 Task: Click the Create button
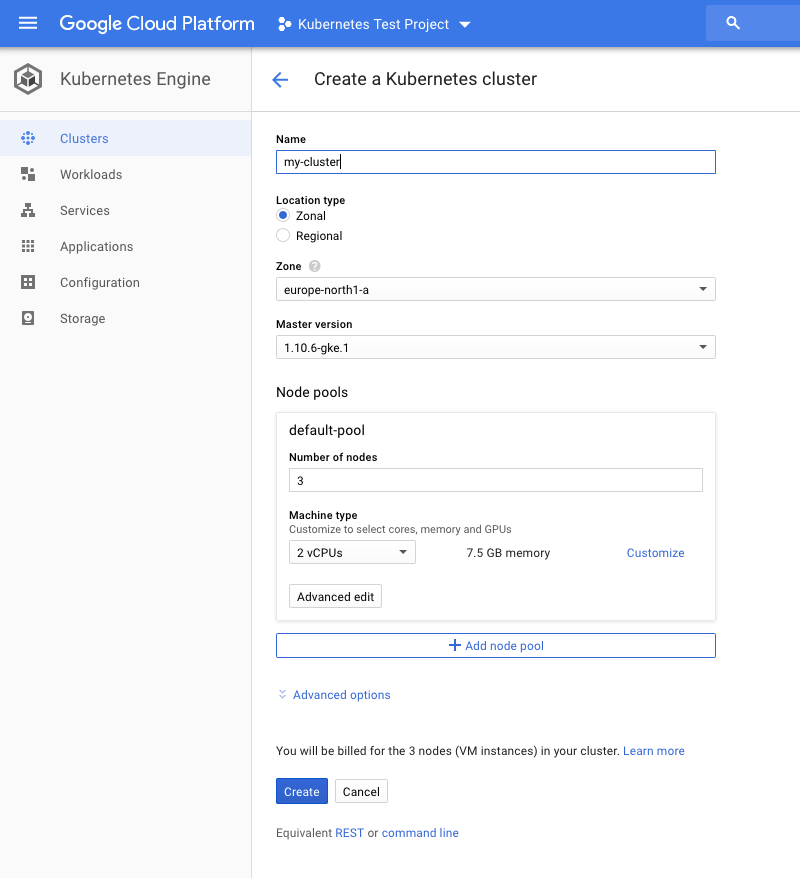click(x=301, y=792)
